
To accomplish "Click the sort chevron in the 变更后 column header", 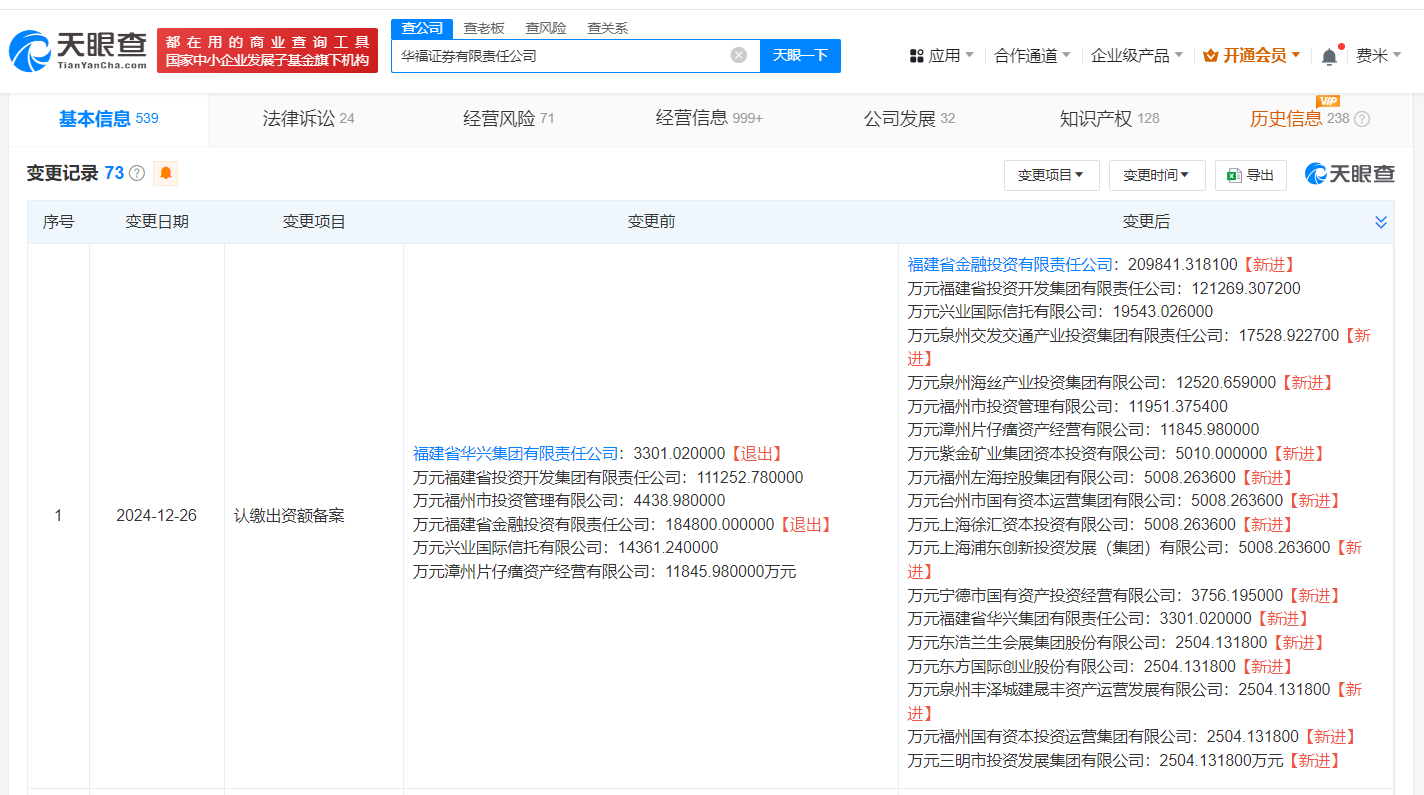I will pyautogui.click(x=1382, y=222).
